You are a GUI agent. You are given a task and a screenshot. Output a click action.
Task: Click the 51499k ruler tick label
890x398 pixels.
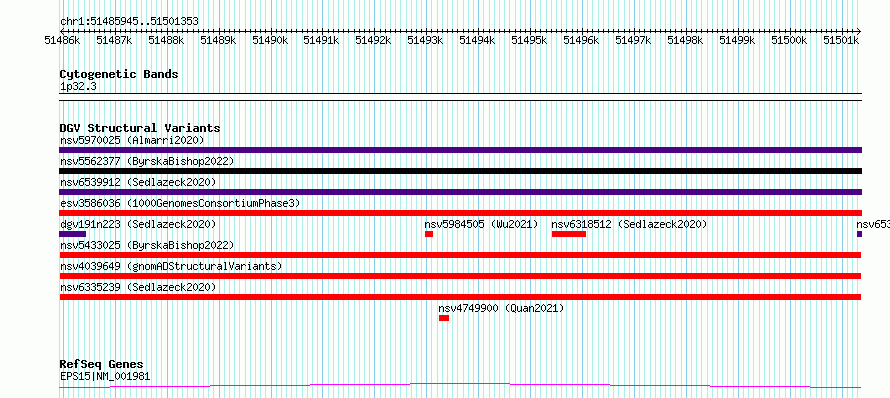737,40
